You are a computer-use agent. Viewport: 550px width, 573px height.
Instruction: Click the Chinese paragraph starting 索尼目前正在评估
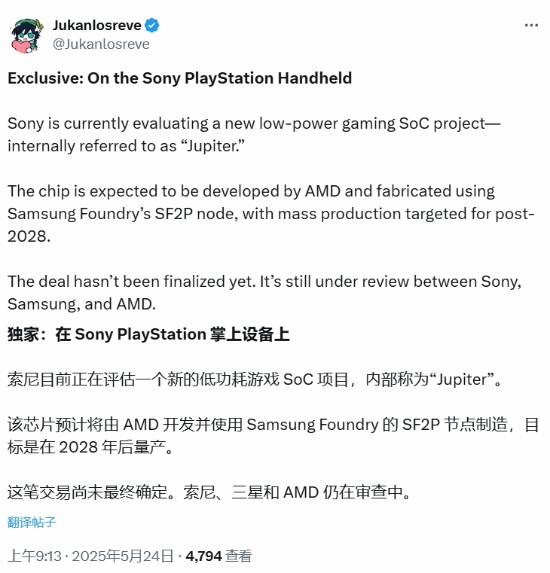(254, 379)
